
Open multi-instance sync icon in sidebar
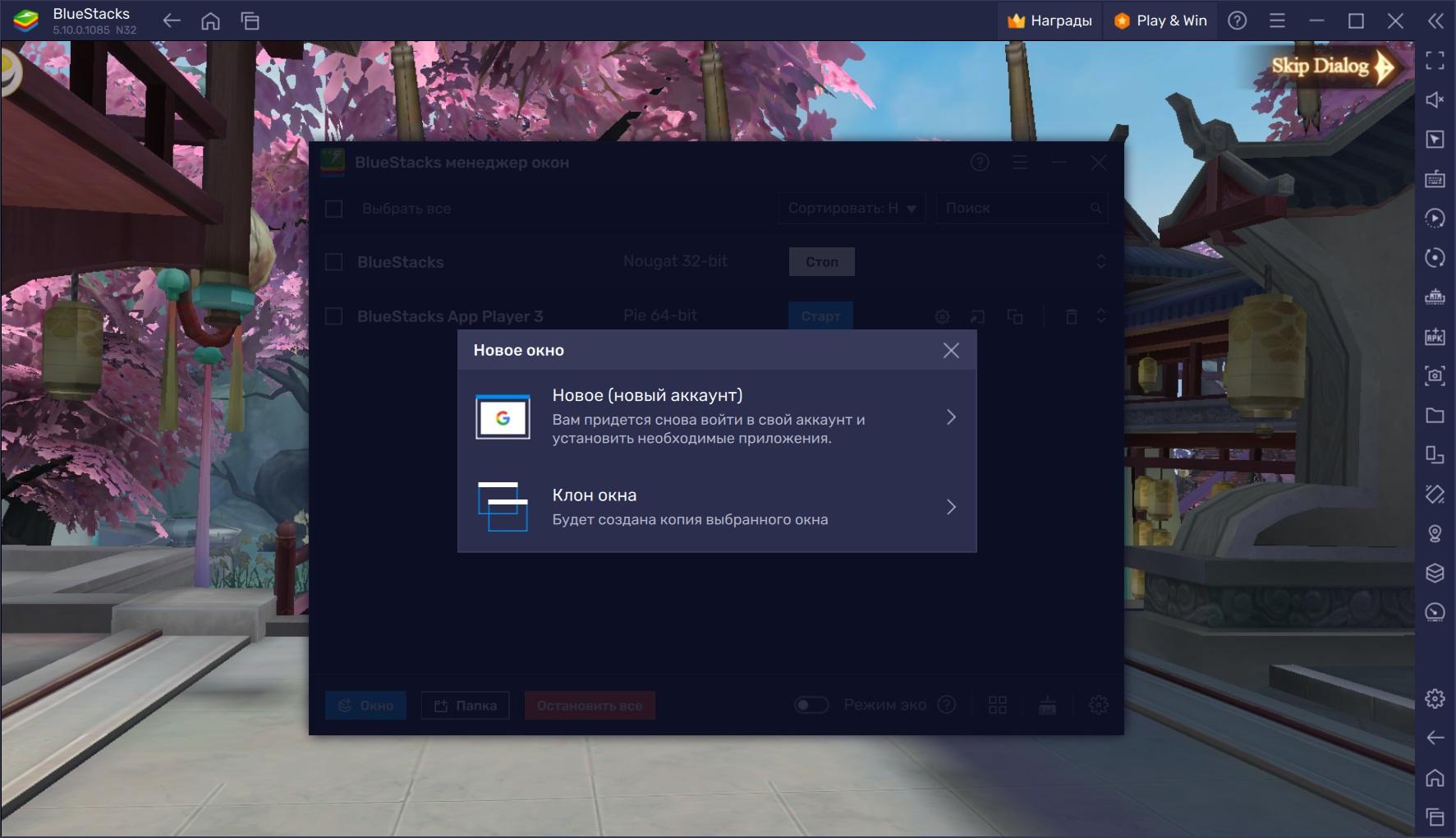[x=1435, y=297]
